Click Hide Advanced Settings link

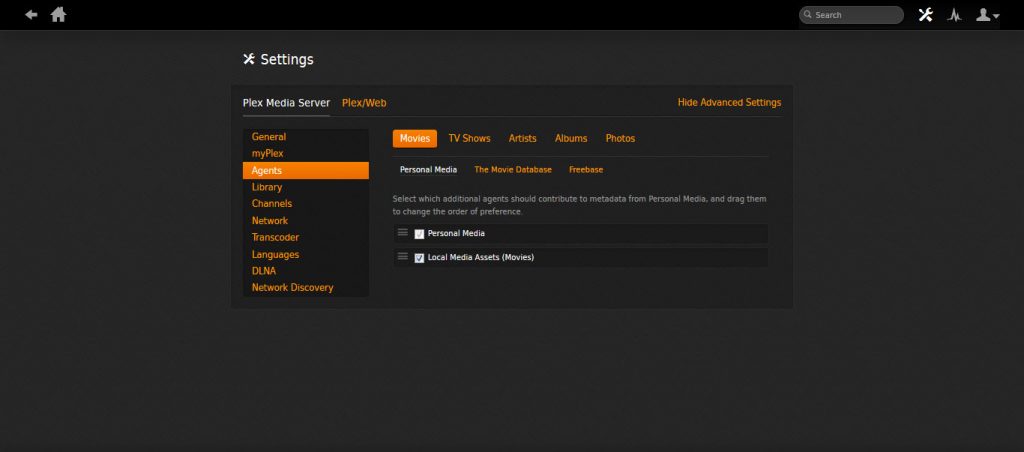click(x=729, y=103)
